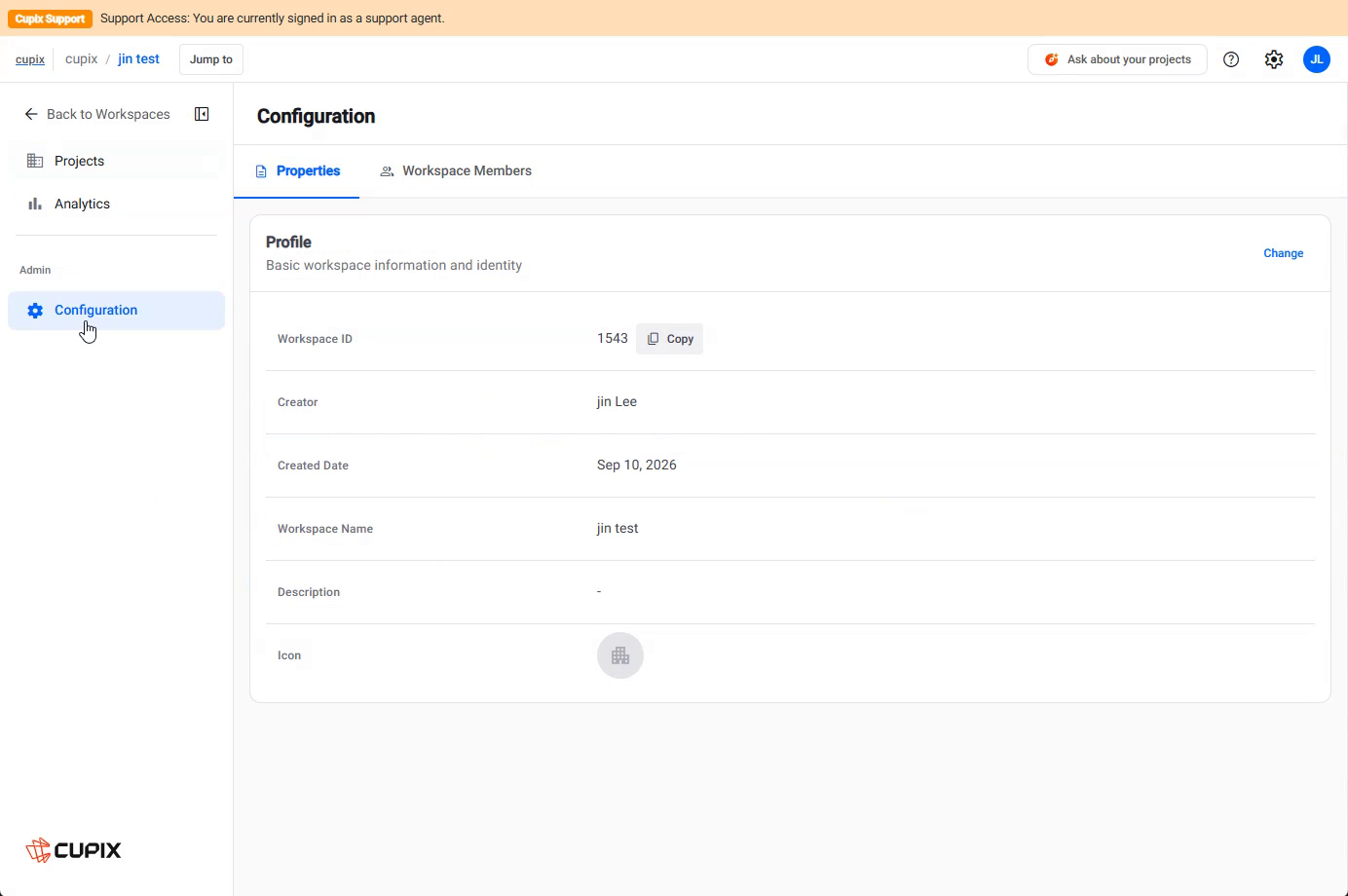The width and height of the screenshot is (1348, 896).
Task: Collapse the sidebar panel icon
Action: click(202, 114)
